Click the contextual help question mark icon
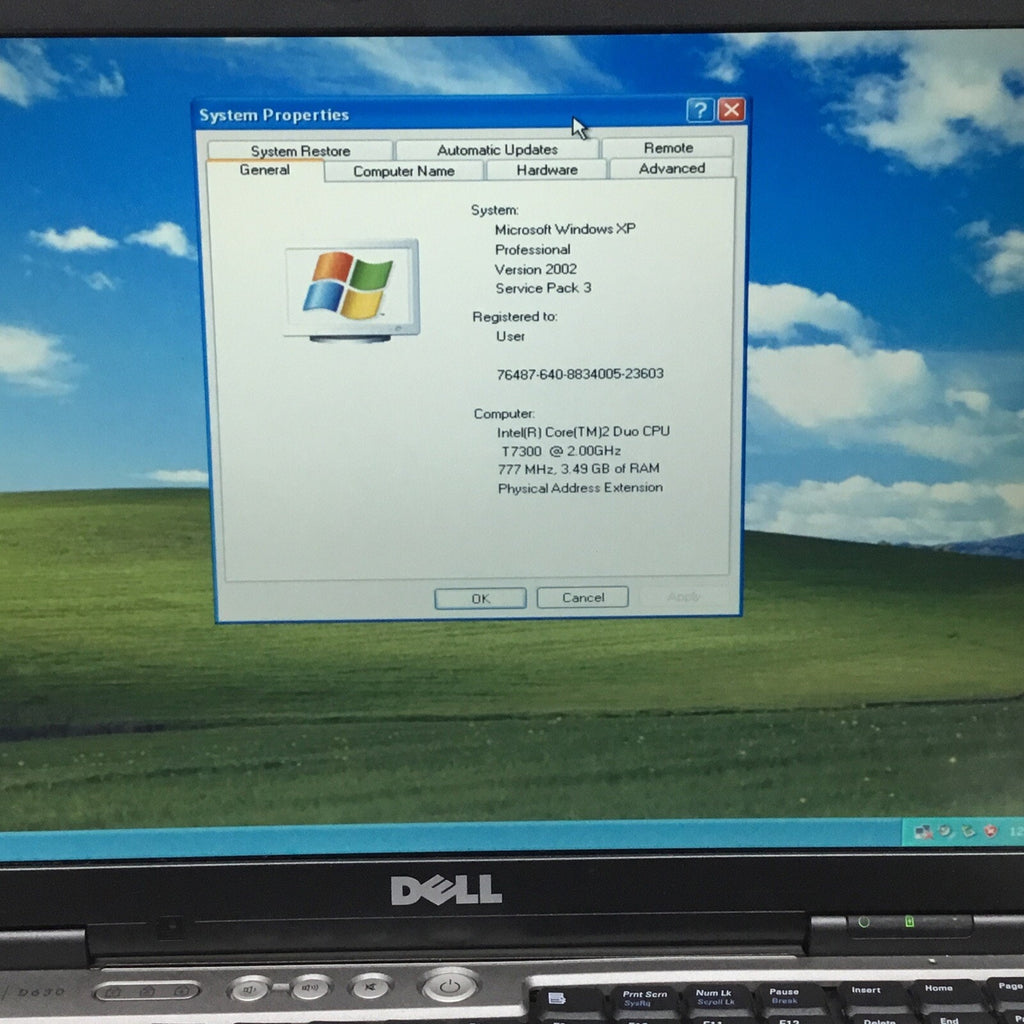The width and height of the screenshot is (1024, 1024). tap(702, 110)
